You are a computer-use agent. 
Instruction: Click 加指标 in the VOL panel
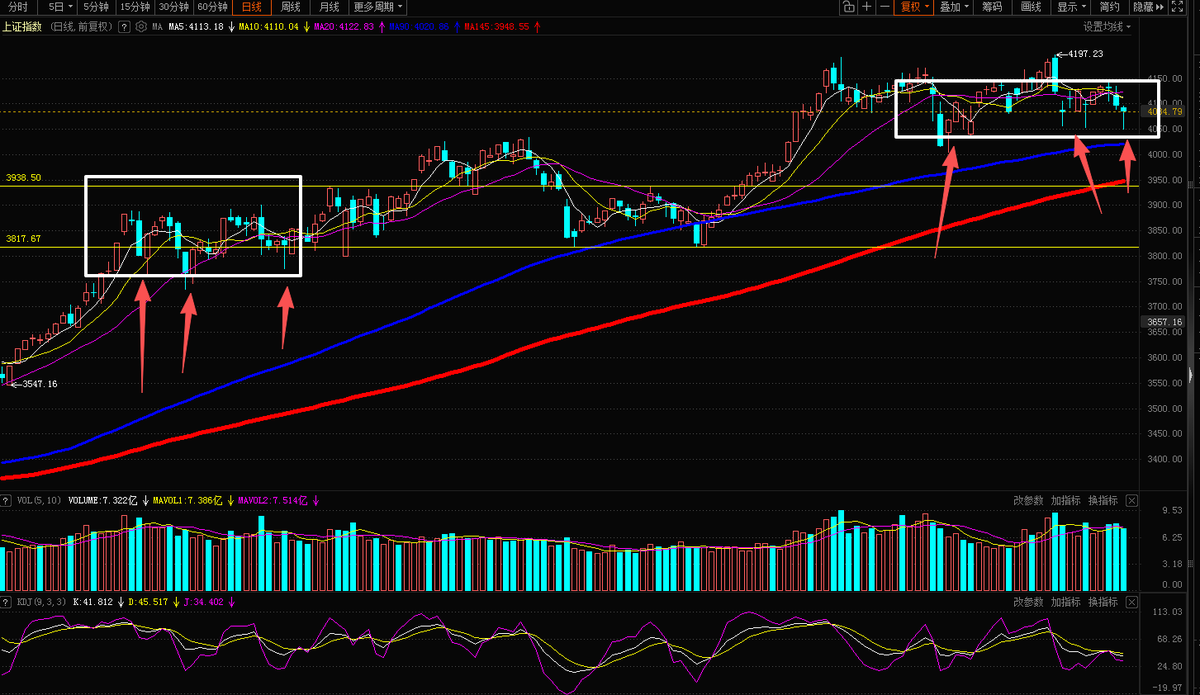coord(1065,500)
